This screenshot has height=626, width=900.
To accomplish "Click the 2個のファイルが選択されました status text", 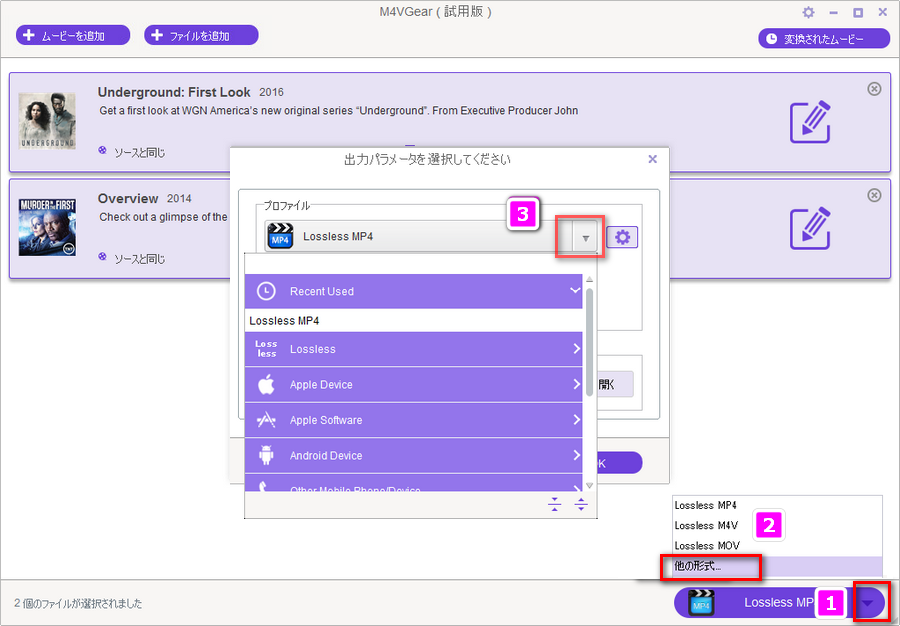I will point(78,604).
